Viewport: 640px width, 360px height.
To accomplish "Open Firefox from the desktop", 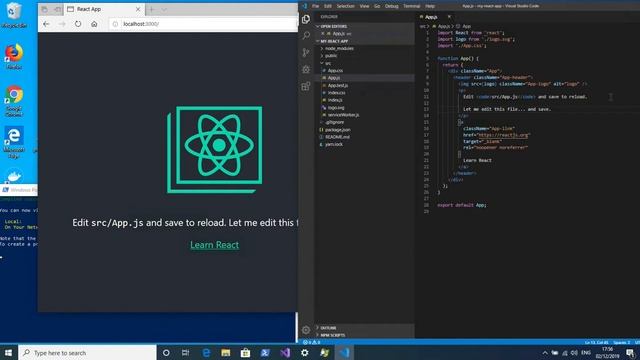I will pyautogui.click(x=14, y=57).
